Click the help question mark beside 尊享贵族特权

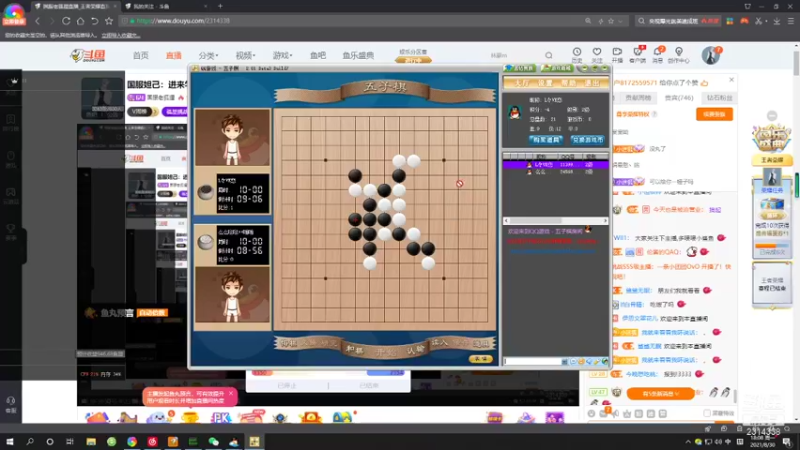click(655, 114)
